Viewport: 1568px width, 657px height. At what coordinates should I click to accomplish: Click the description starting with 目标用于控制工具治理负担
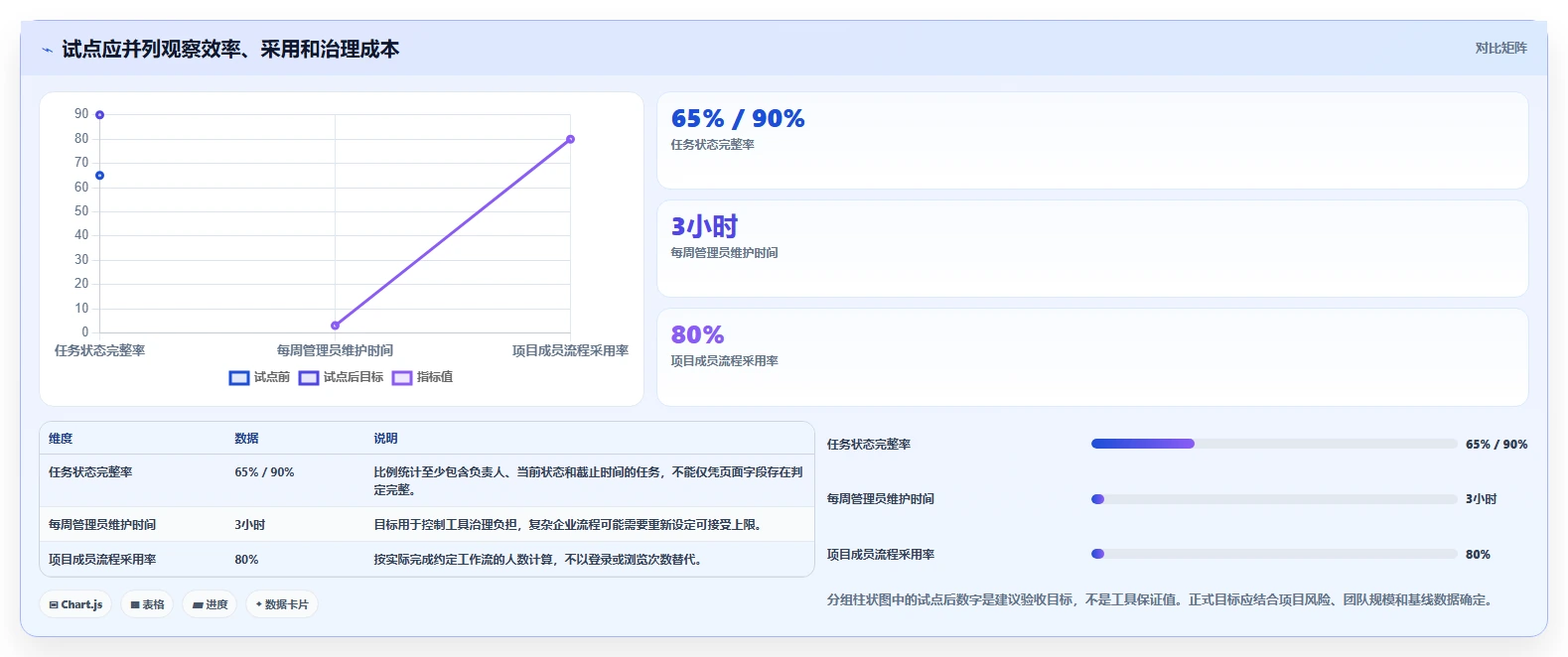pyautogui.click(x=570, y=525)
